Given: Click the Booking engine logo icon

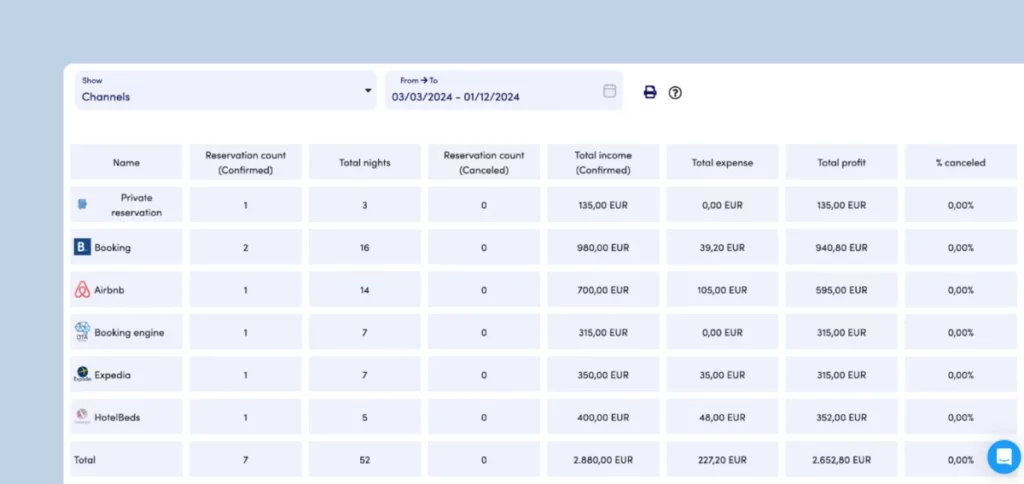Looking at the screenshot, I should point(82,332).
